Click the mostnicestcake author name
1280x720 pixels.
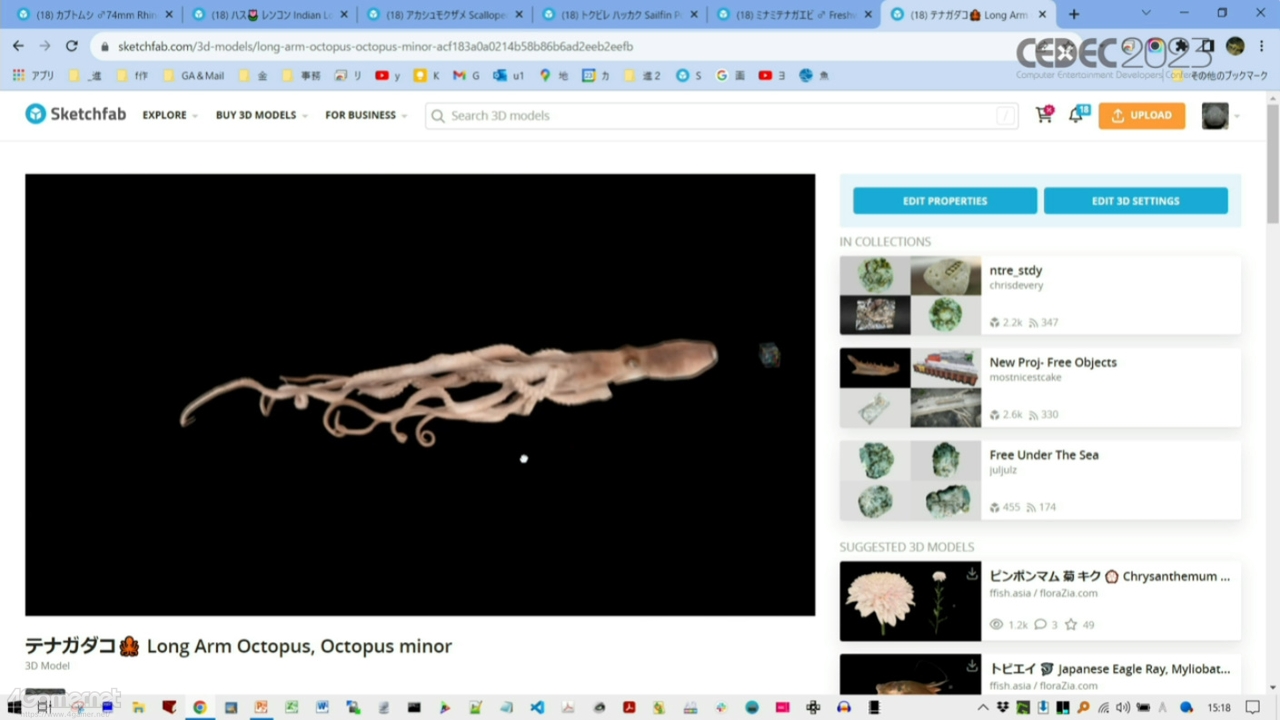point(1025,377)
